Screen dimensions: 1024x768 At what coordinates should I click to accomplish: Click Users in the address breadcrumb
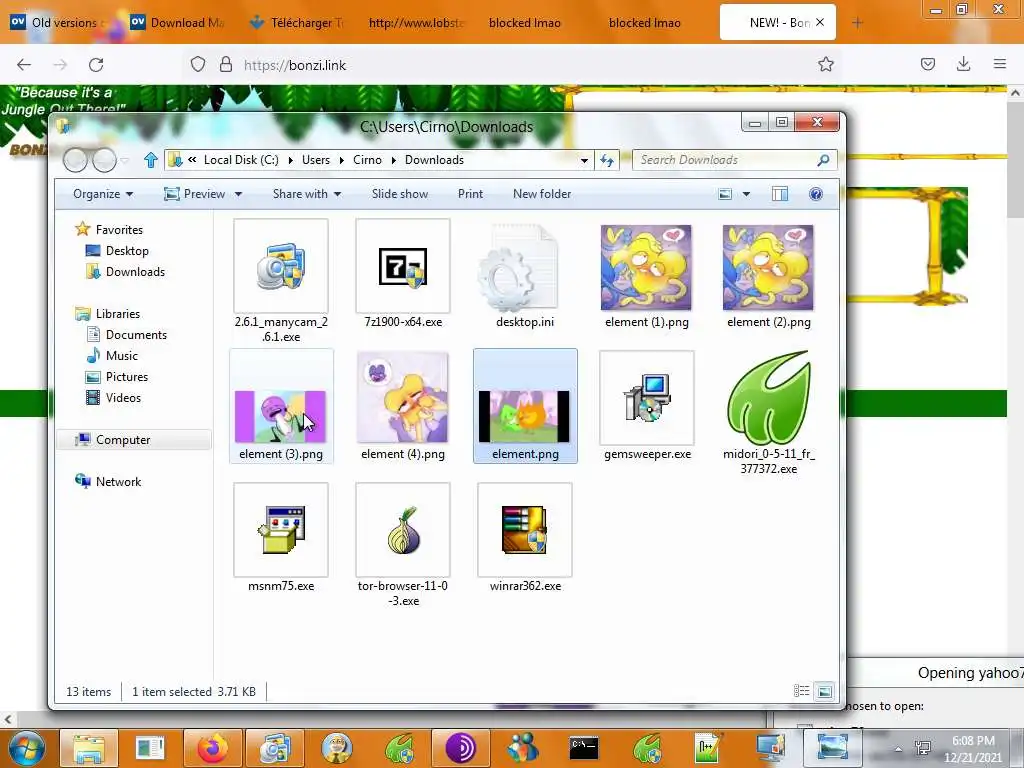click(315, 160)
